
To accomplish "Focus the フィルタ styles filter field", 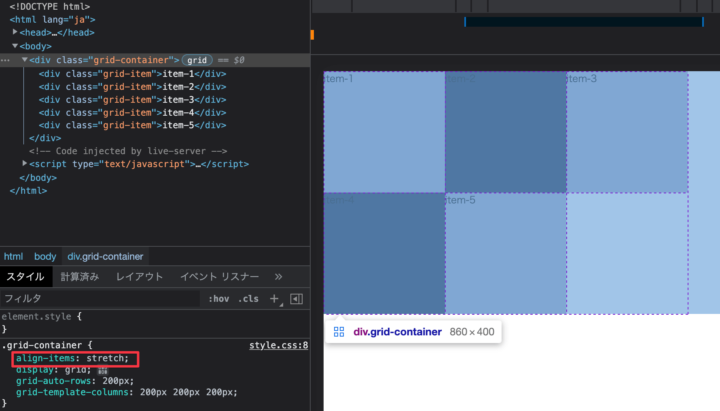I will click(x=100, y=298).
